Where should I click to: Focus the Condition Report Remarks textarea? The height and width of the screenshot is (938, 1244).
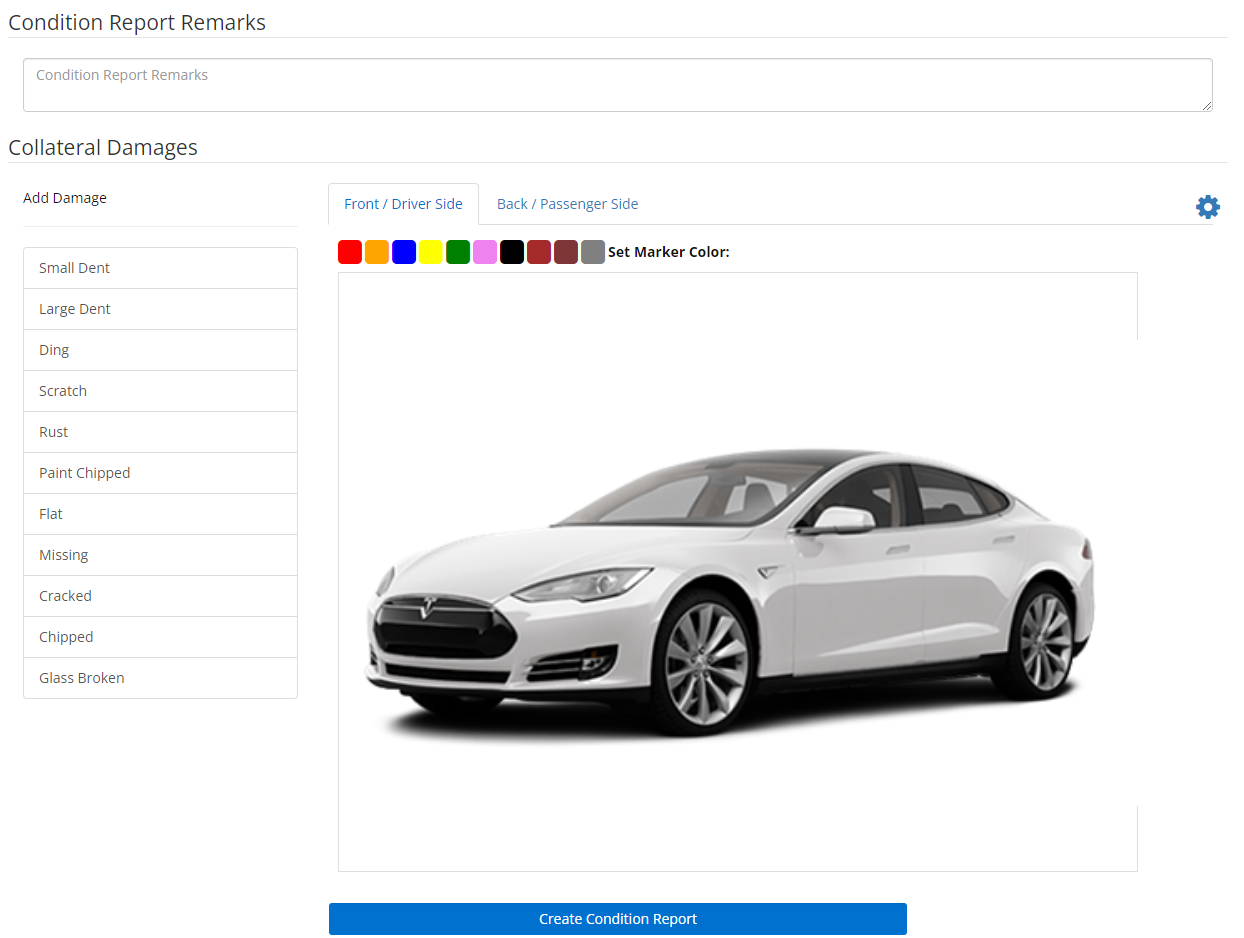[x=618, y=85]
